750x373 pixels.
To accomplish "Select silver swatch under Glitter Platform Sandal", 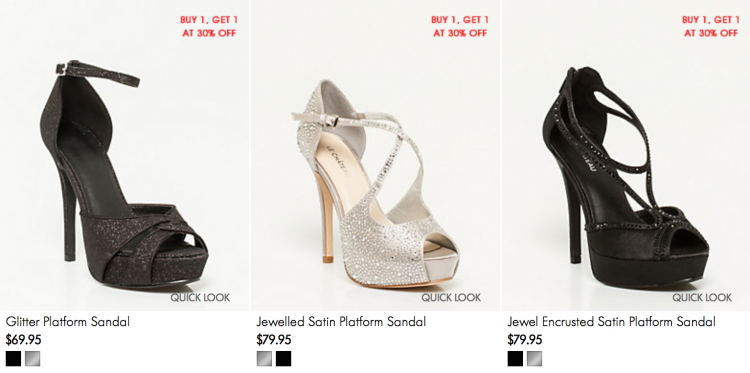I will (33, 359).
